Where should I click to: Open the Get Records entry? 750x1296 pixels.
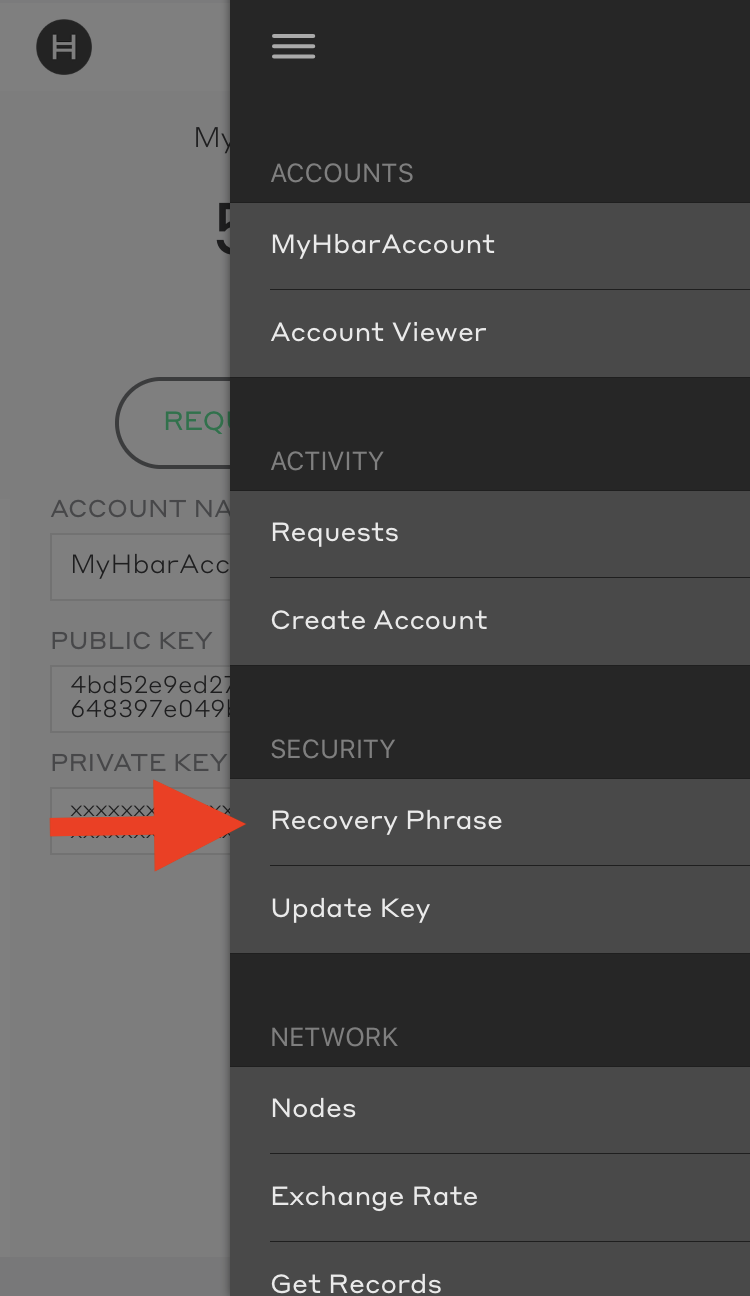click(x=356, y=1282)
